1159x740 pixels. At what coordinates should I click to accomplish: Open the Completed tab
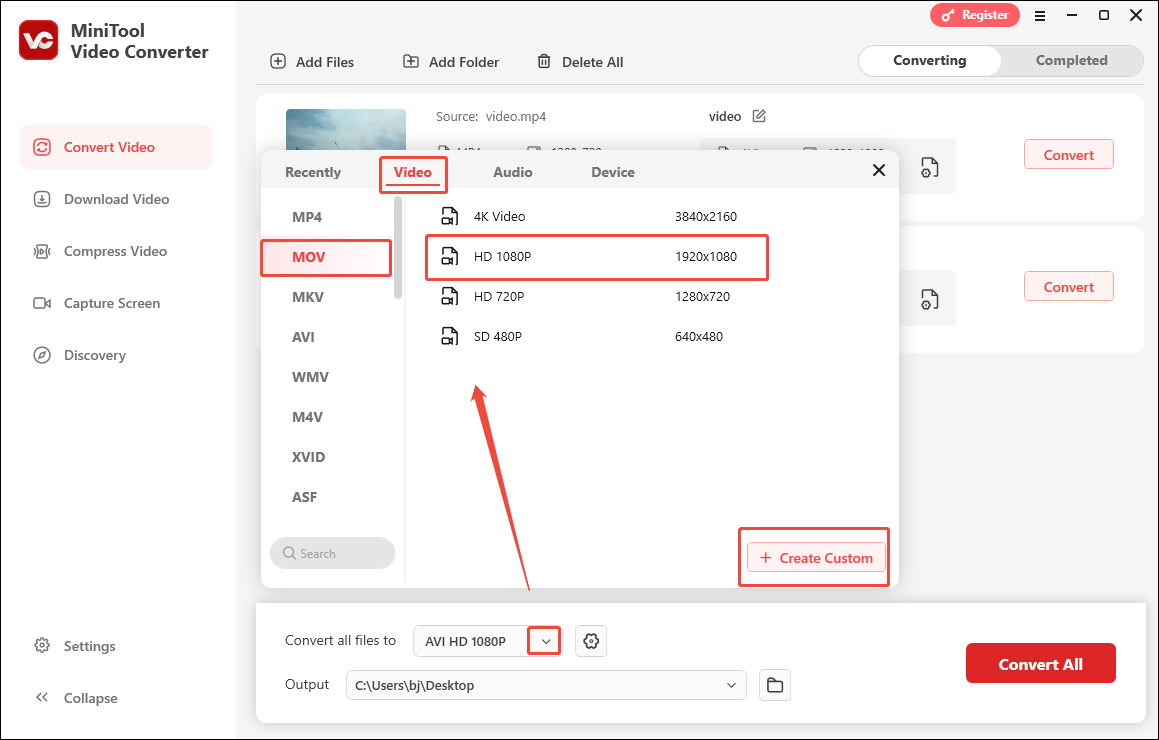[x=1071, y=60]
